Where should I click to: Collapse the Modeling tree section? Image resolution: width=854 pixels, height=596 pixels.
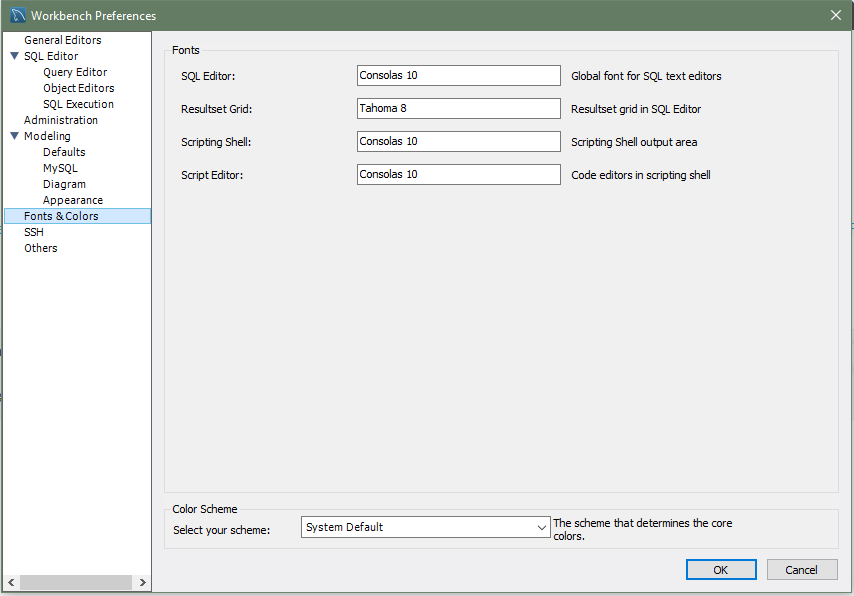tap(14, 137)
